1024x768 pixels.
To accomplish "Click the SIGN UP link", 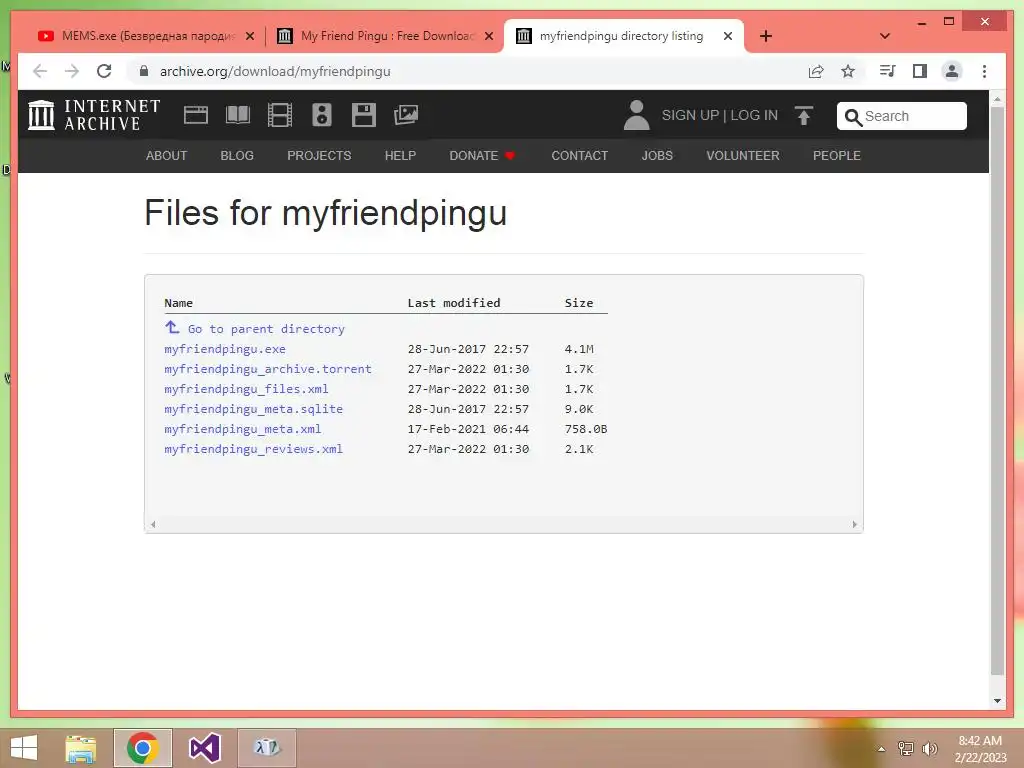I will pyautogui.click(x=690, y=115).
